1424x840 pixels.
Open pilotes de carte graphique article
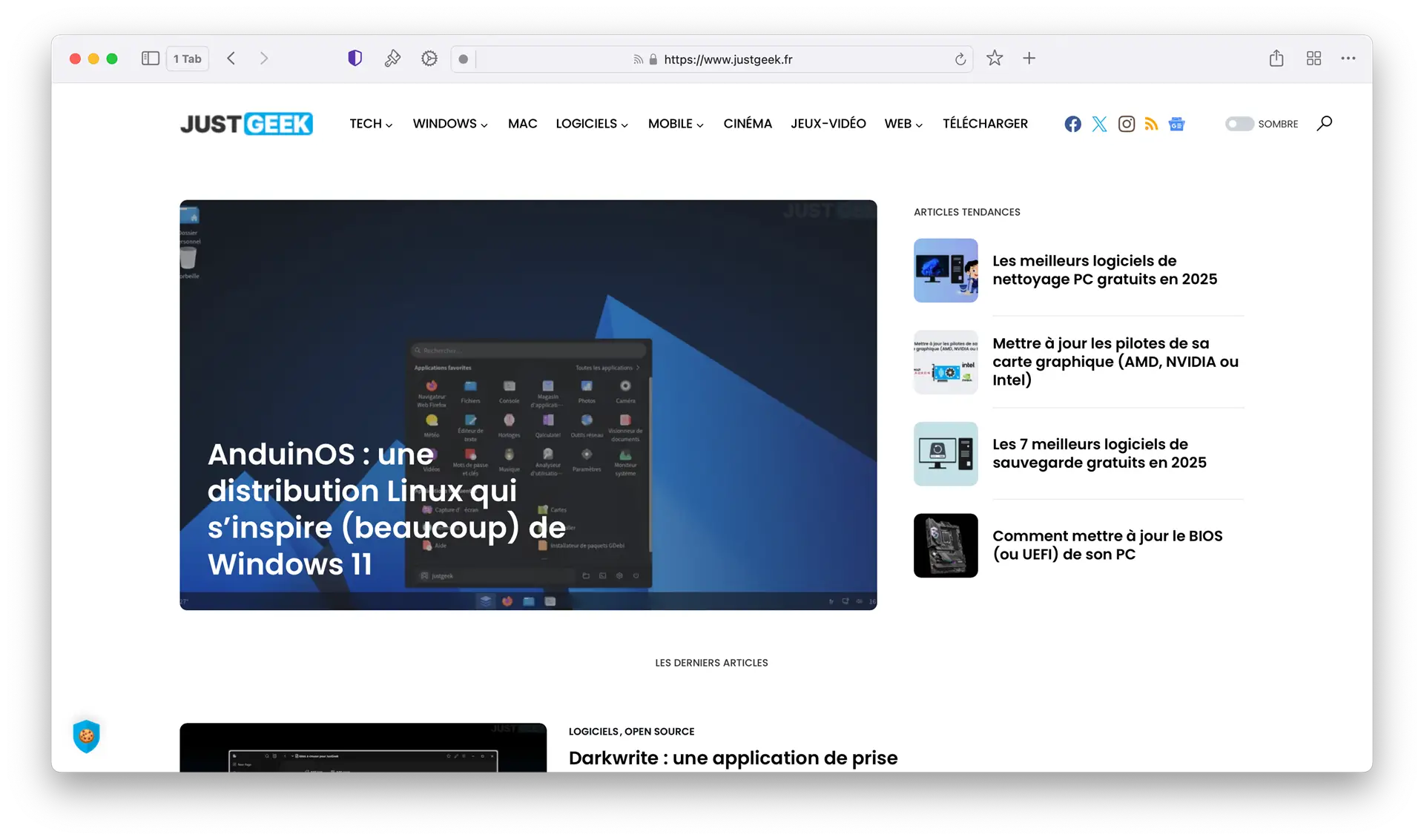point(1115,362)
